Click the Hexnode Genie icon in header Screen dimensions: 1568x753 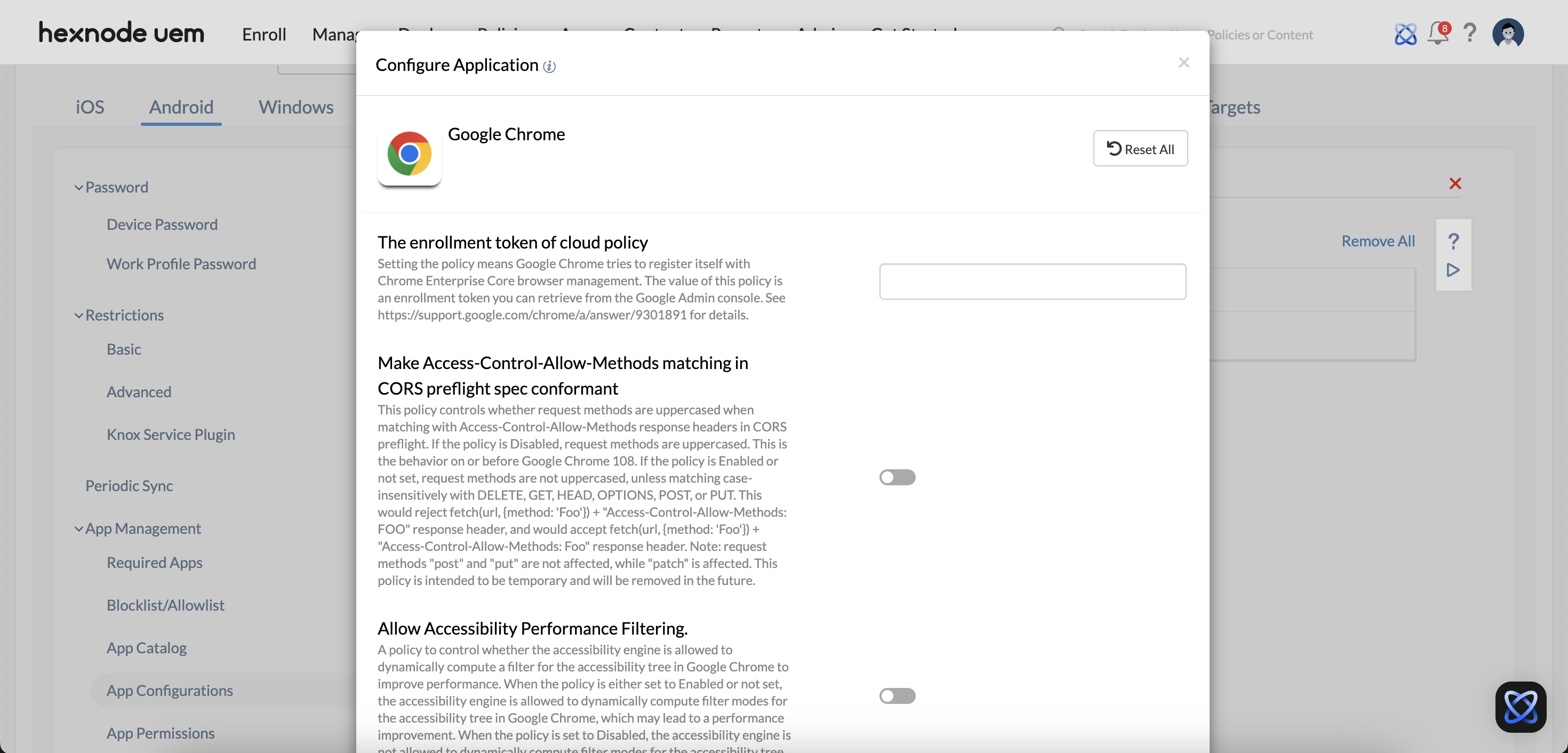click(1405, 34)
